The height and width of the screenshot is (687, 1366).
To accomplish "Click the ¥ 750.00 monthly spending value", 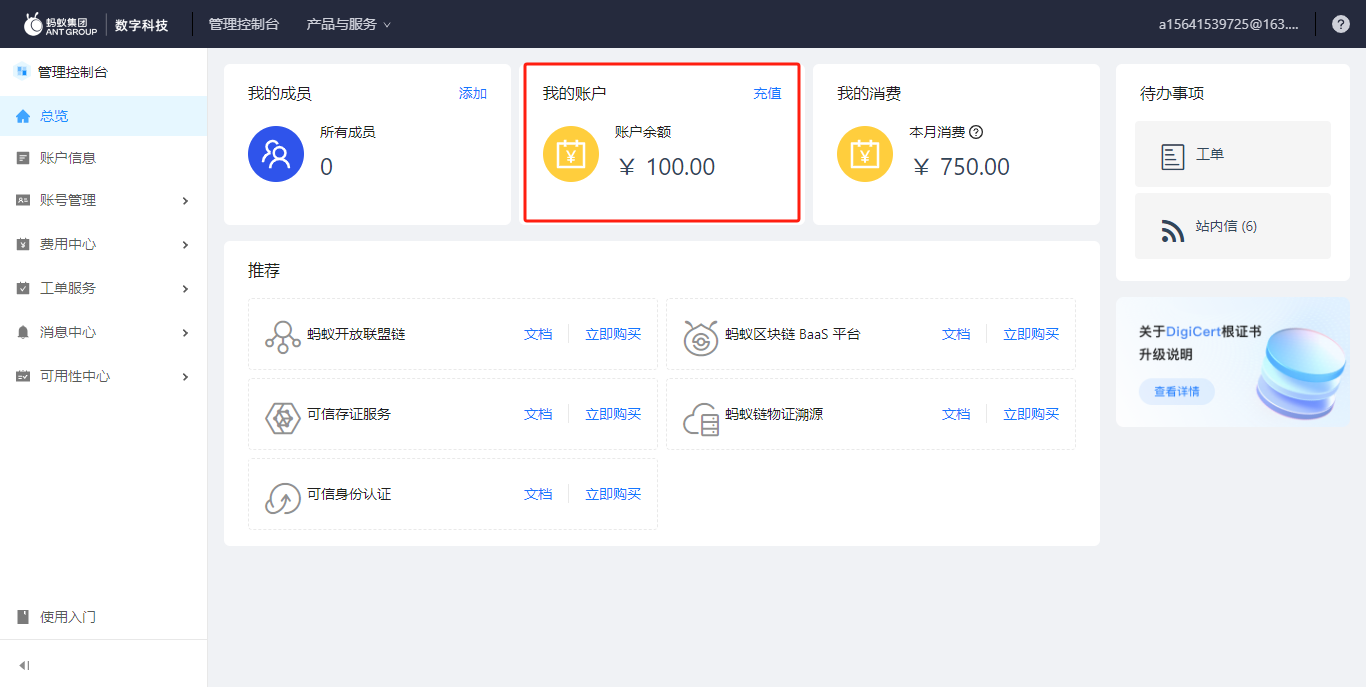I will 961,167.
